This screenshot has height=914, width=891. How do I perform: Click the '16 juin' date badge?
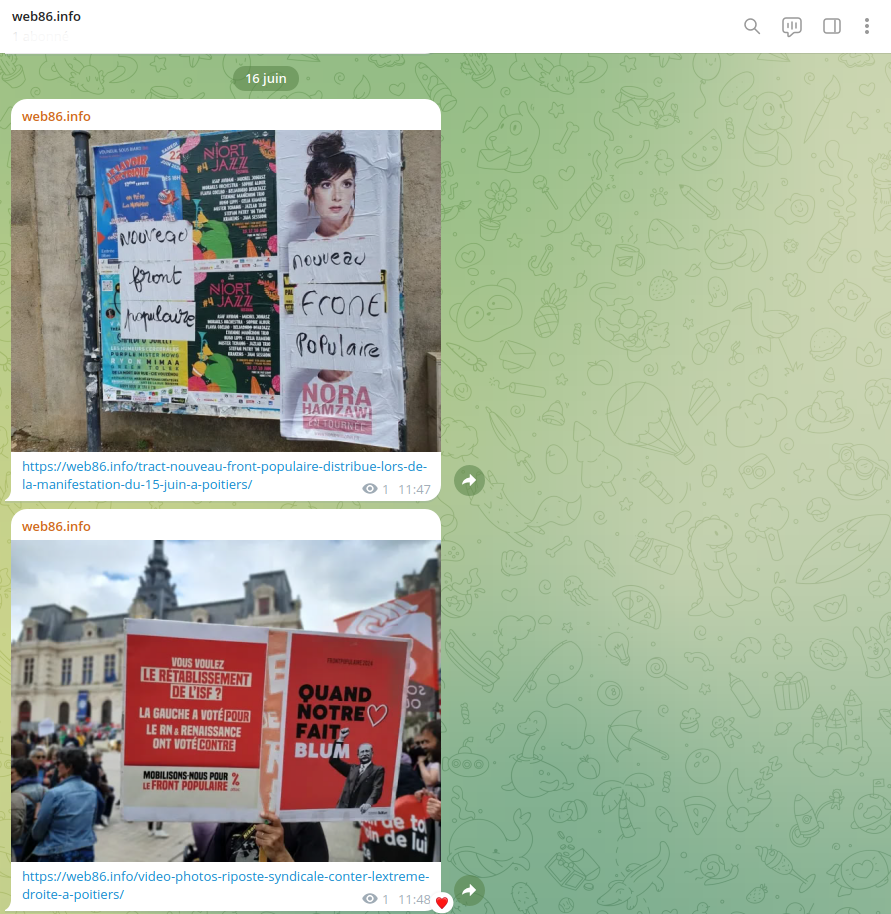pyautogui.click(x=266, y=78)
